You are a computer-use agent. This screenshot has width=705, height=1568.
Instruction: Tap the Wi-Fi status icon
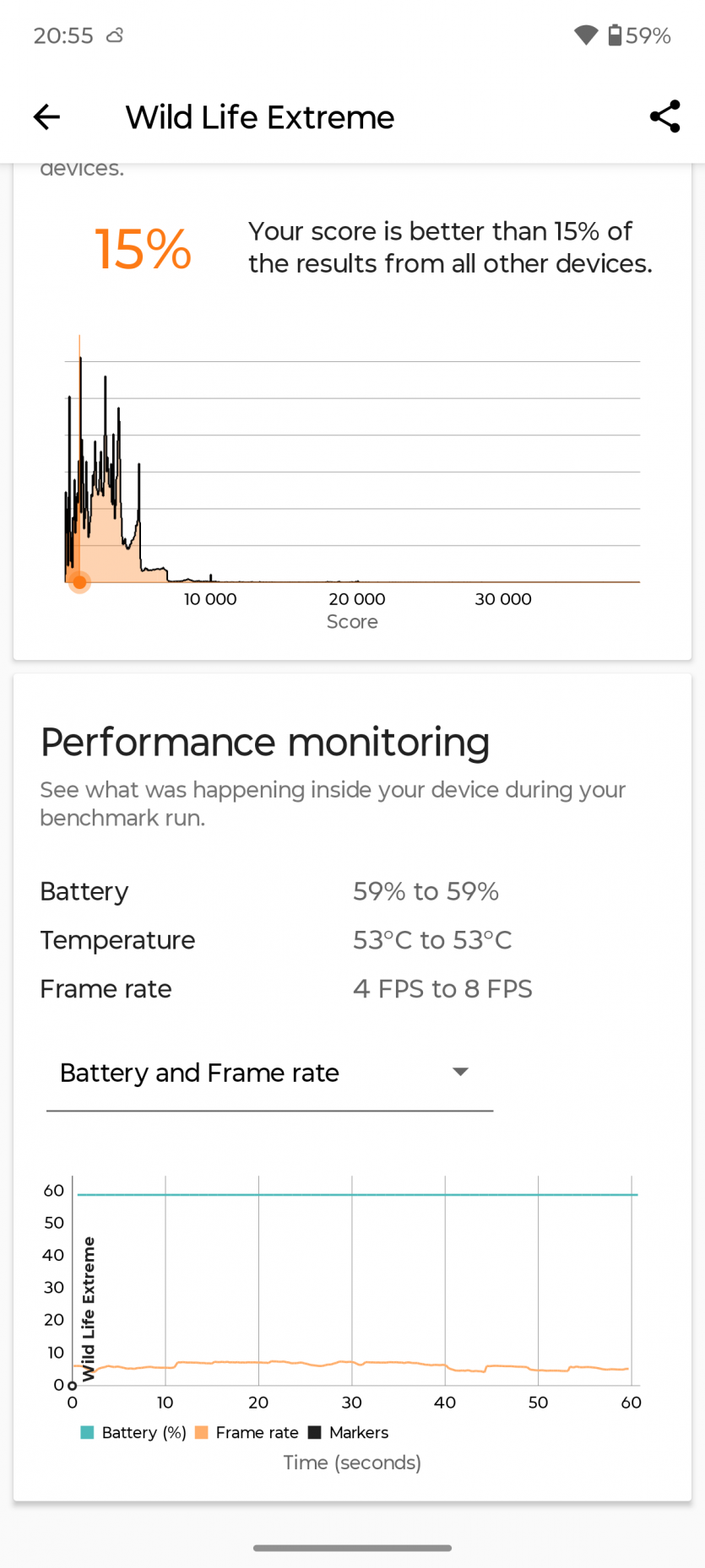click(x=585, y=35)
